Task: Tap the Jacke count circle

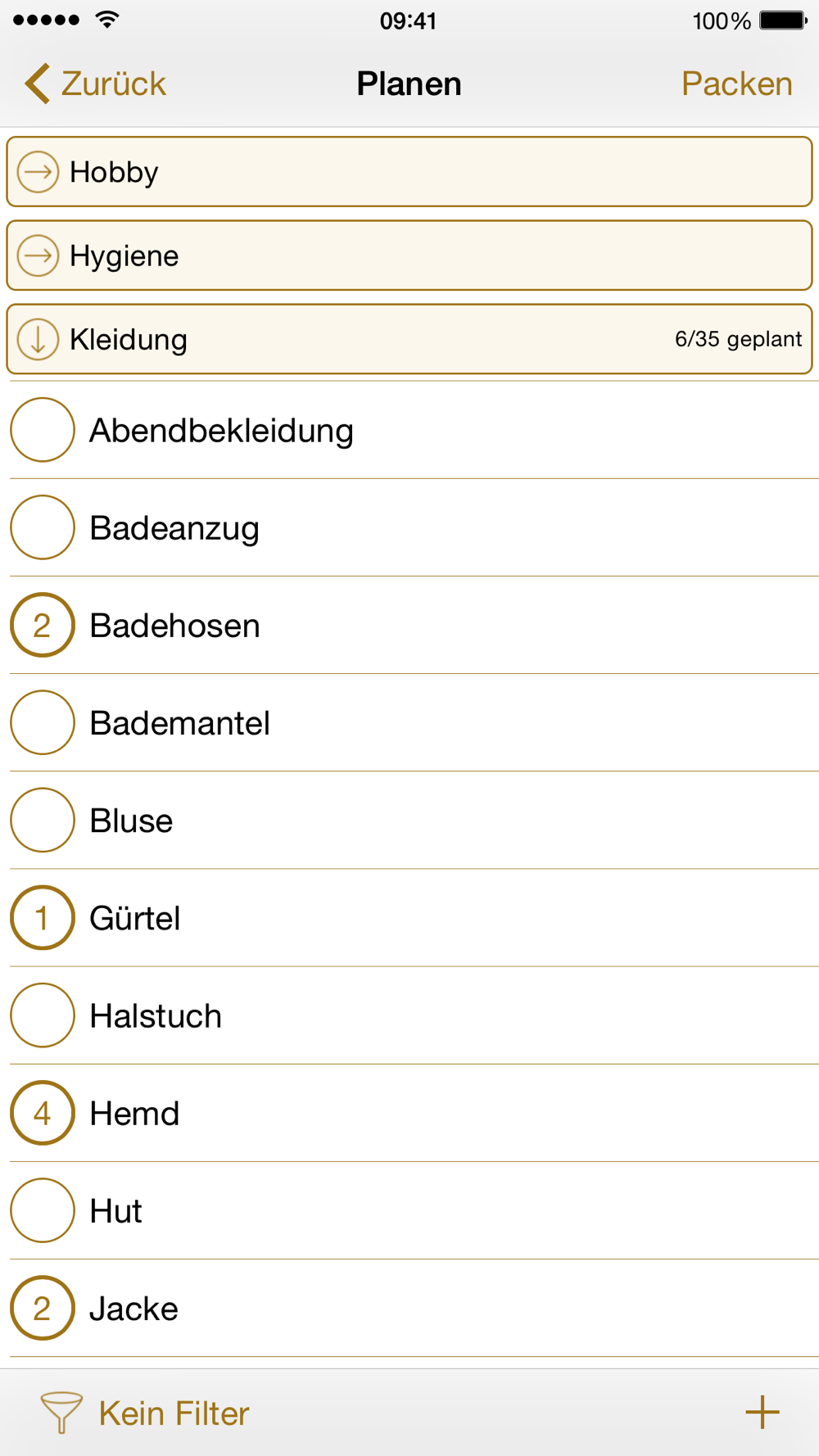Action: (x=43, y=1308)
